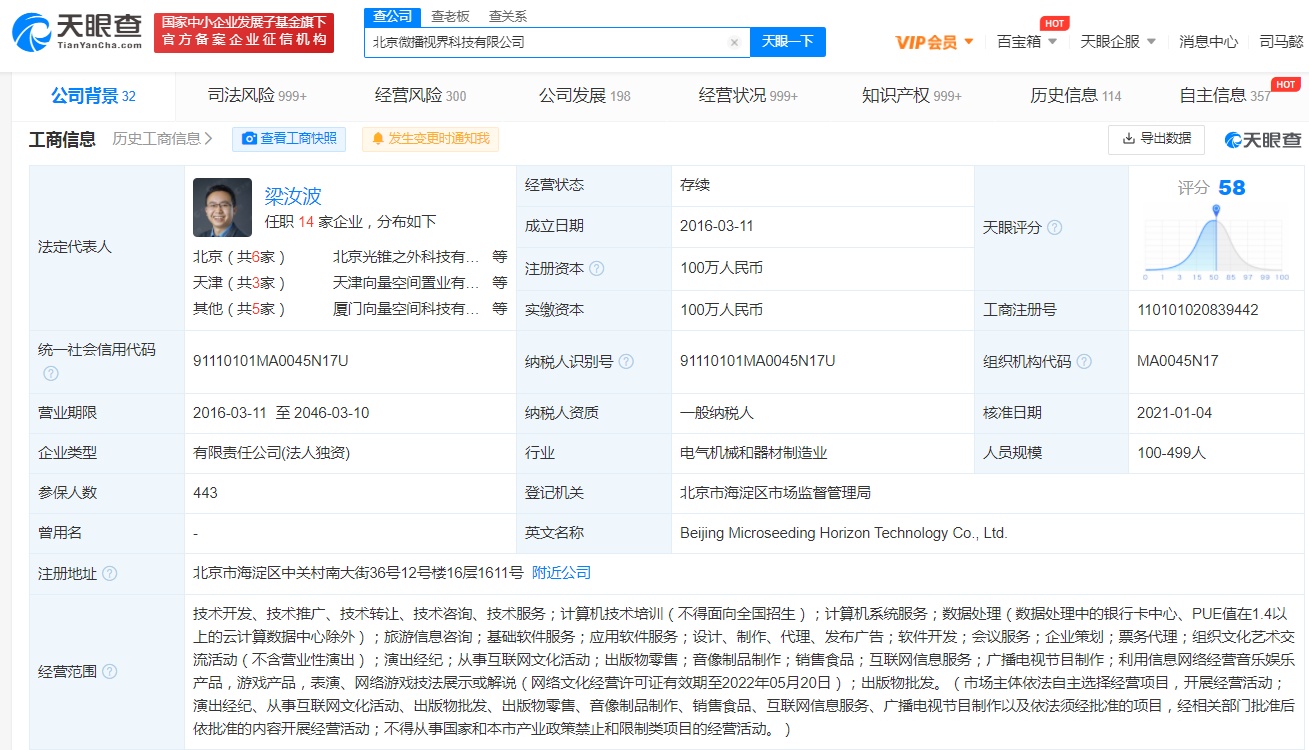1309x750 pixels.
Task: Open the 厦门向量空间科技有… company link
Action: (x=406, y=309)
